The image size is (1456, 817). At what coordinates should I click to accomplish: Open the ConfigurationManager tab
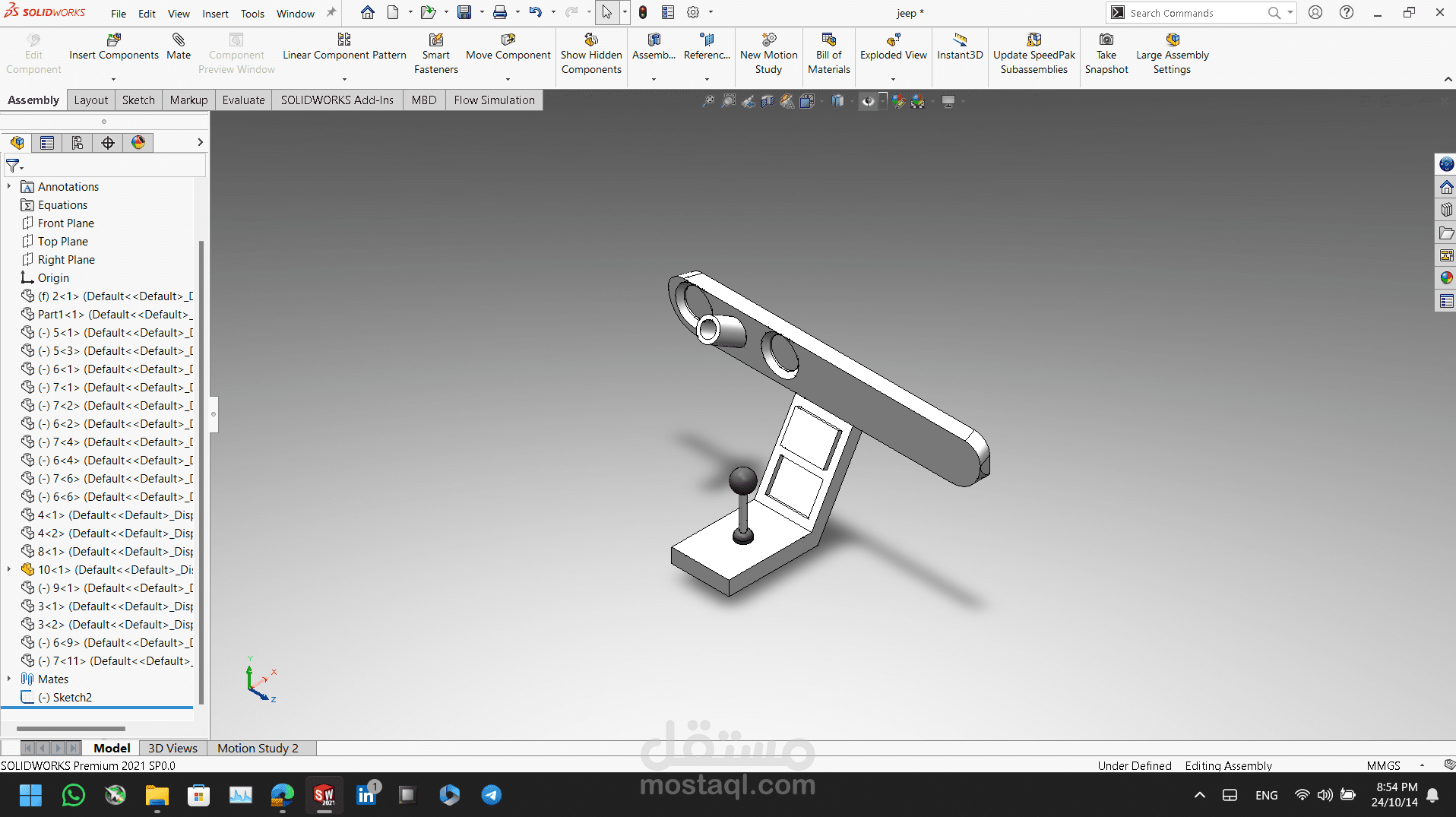78,142
